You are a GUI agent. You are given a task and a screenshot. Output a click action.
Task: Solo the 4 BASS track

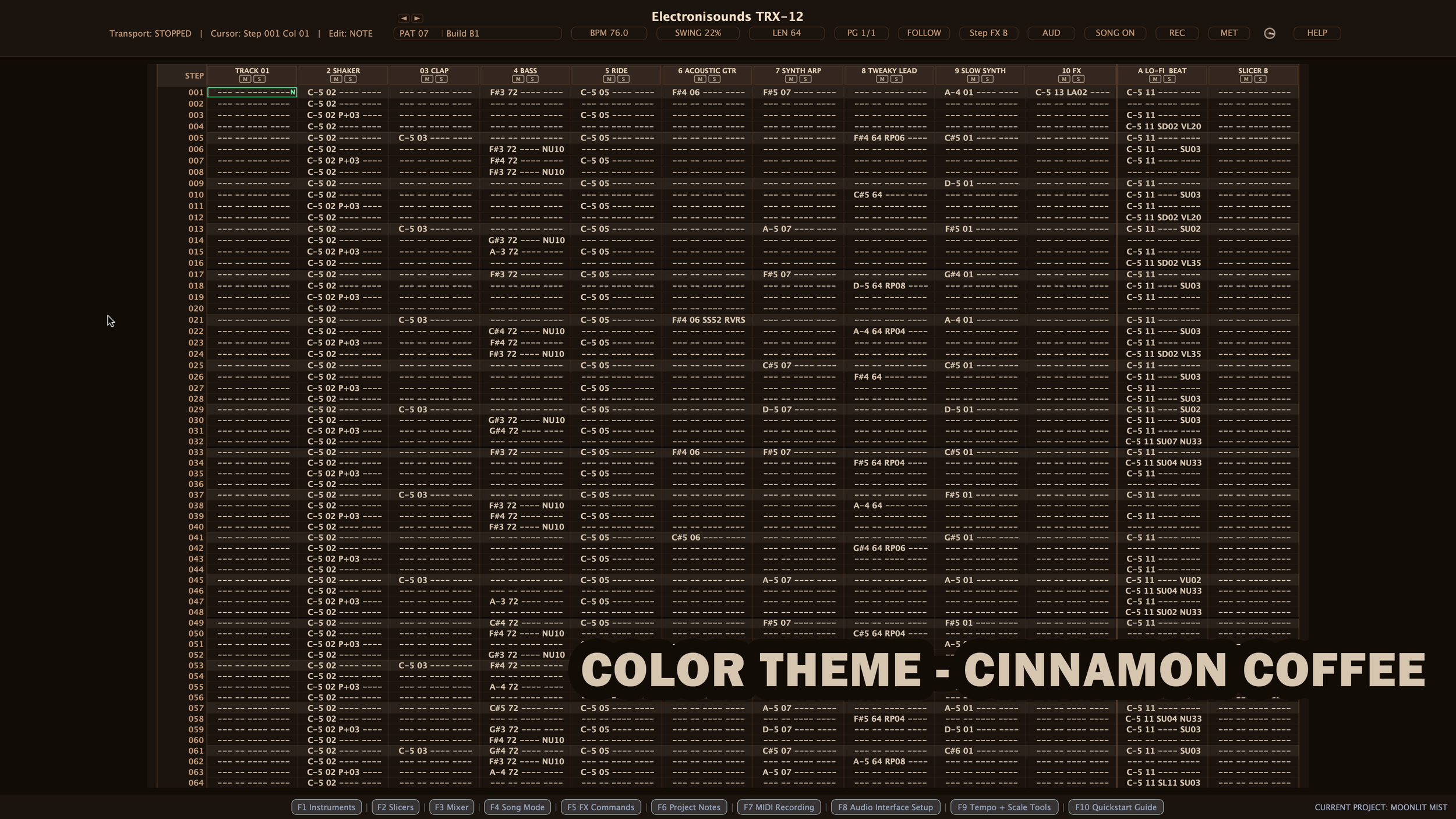pos(532,79)
